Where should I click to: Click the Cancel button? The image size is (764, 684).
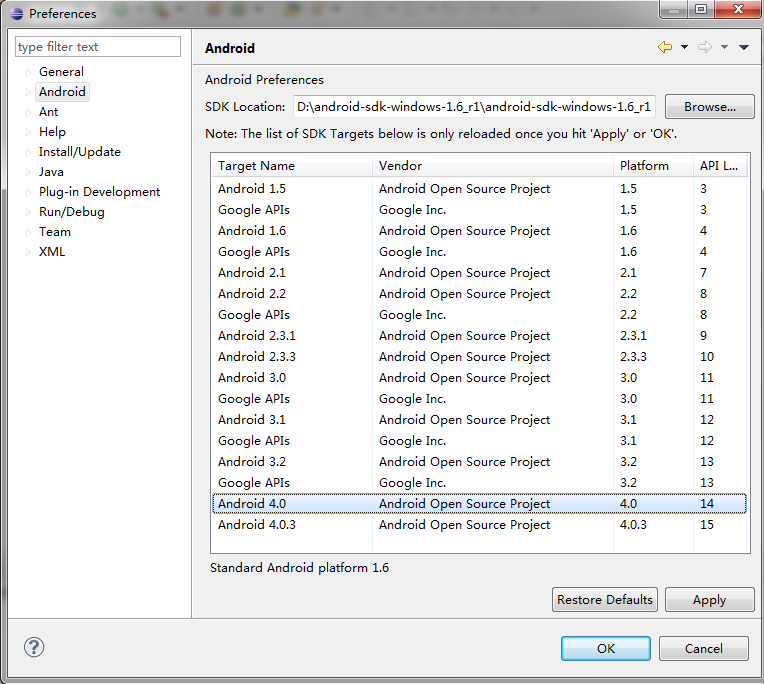point(704,648)
